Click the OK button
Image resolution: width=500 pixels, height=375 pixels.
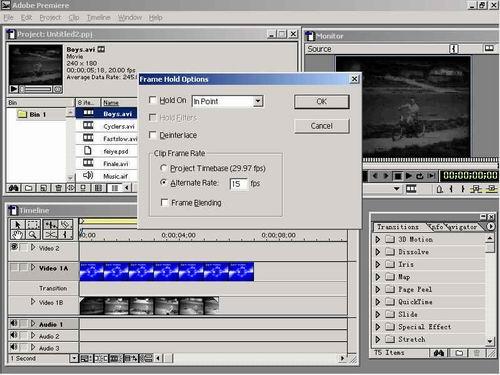click(322, 101)
